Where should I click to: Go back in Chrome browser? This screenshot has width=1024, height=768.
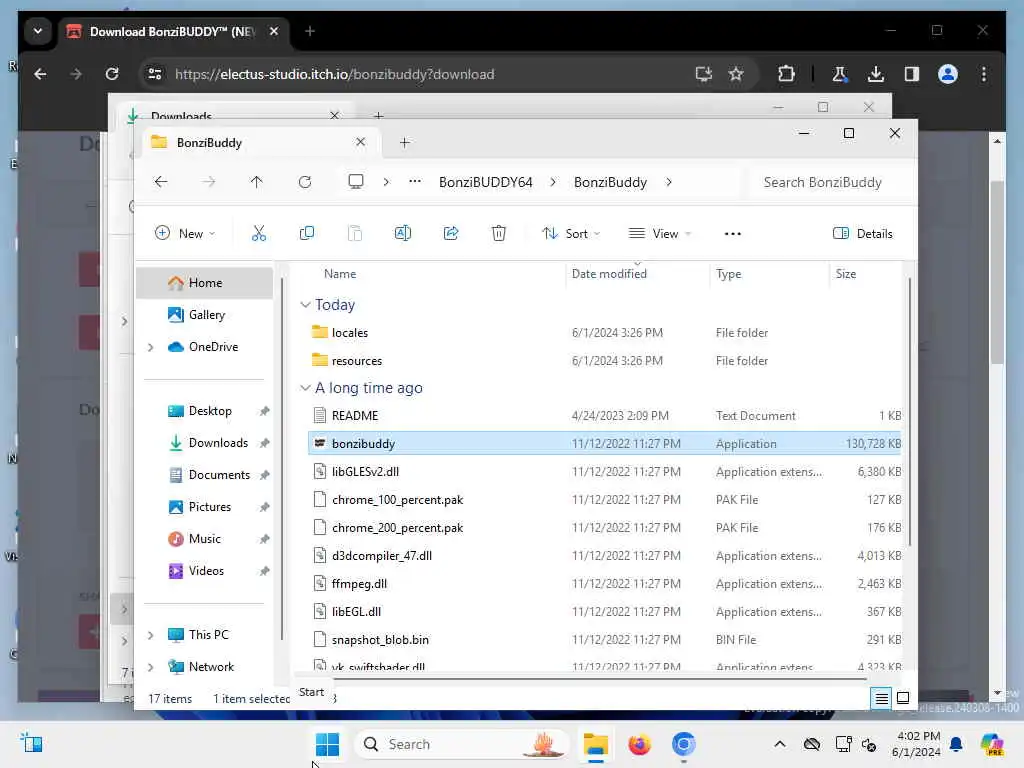coord(40,74)
